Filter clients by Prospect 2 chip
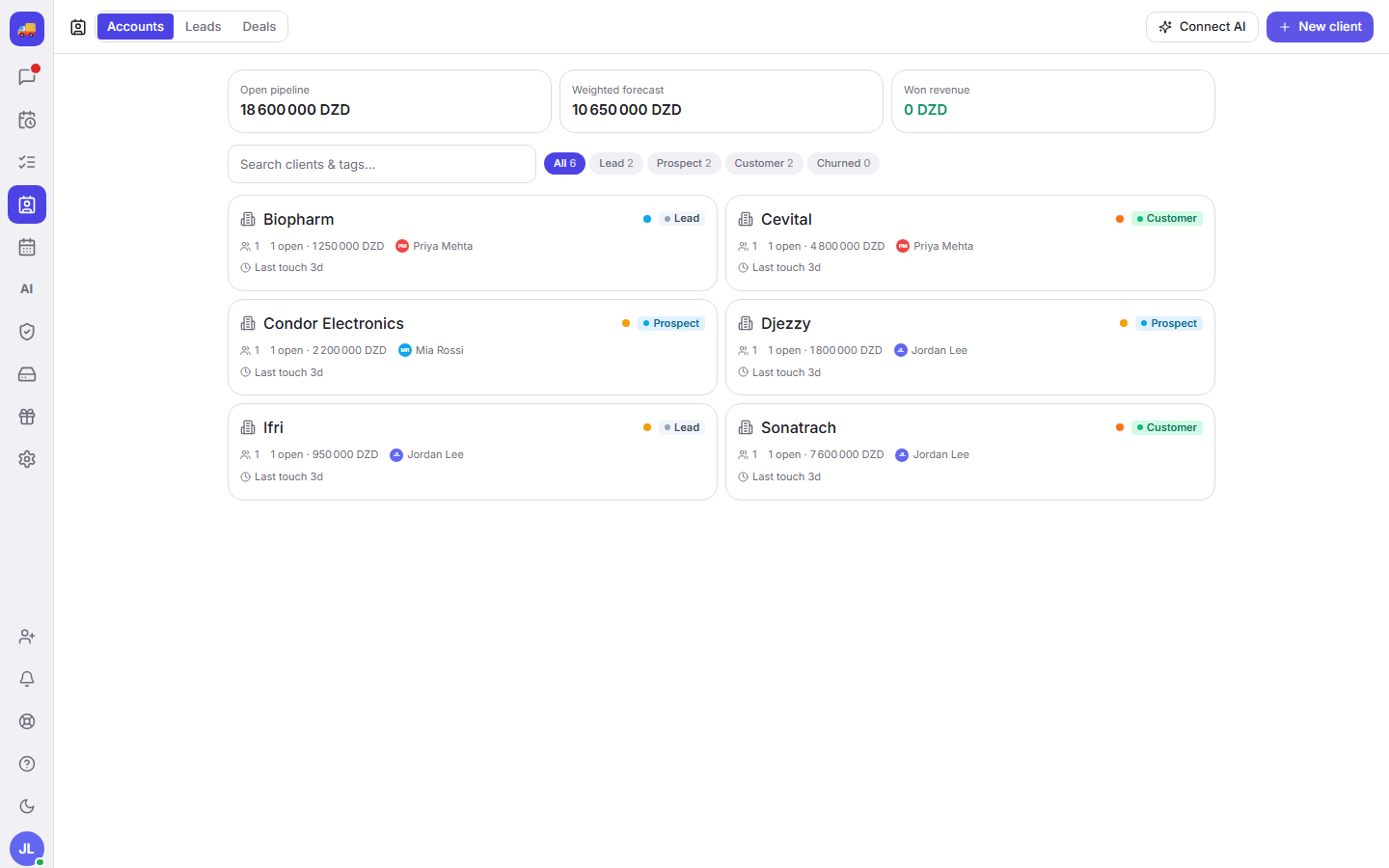This screenshot has width=1389, height=868. point(684,164)
